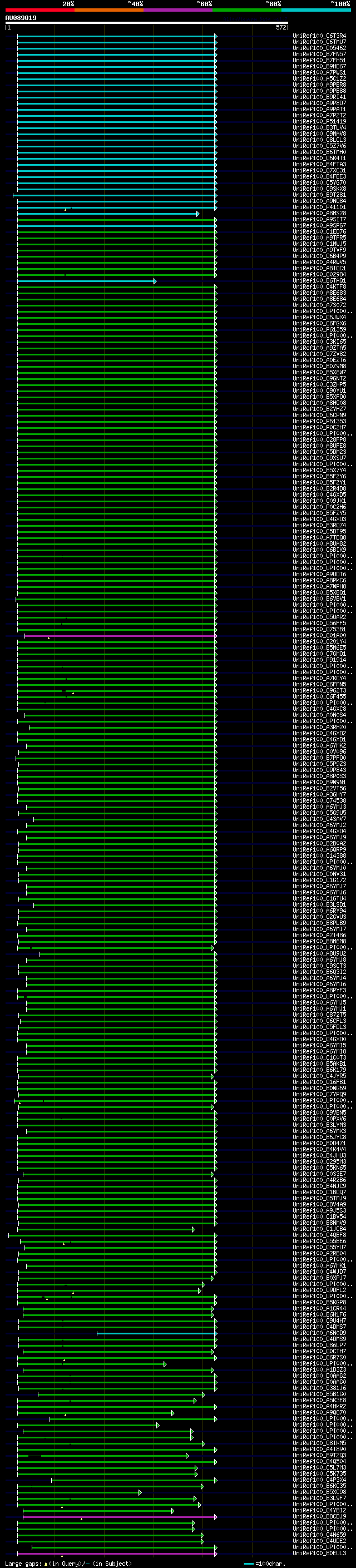Select subject label UniRef100_C3KI65
The image size is (356, 1568).
tap(319, 342)
